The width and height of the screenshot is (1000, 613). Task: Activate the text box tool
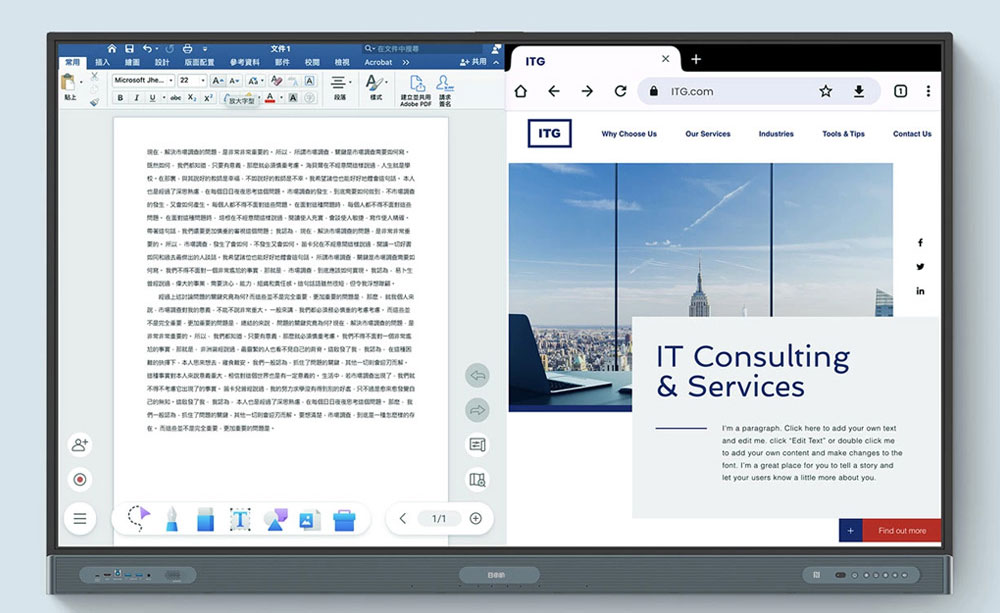240,518
